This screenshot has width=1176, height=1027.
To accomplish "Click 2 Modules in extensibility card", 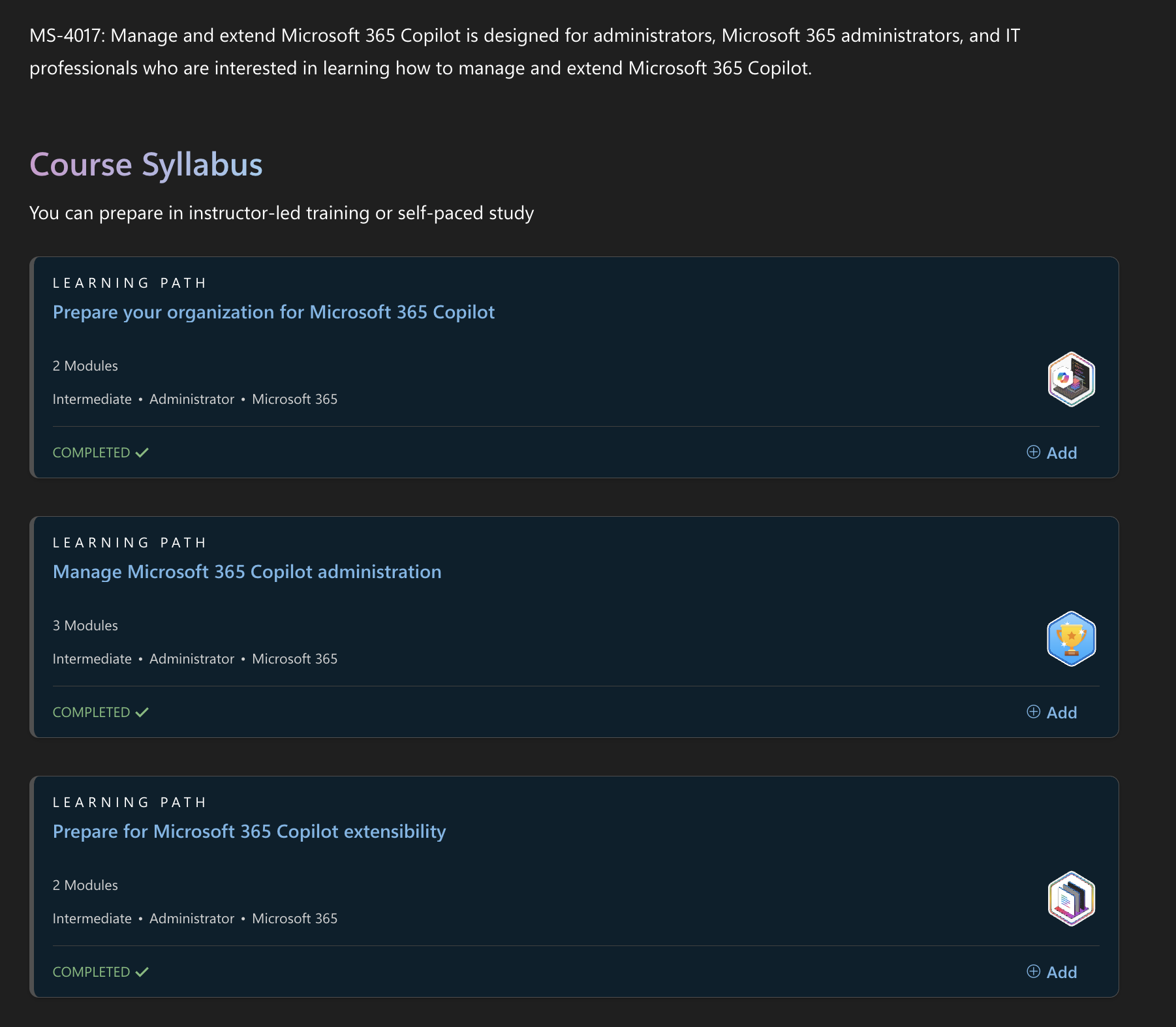I will click(x=85, y=885).
